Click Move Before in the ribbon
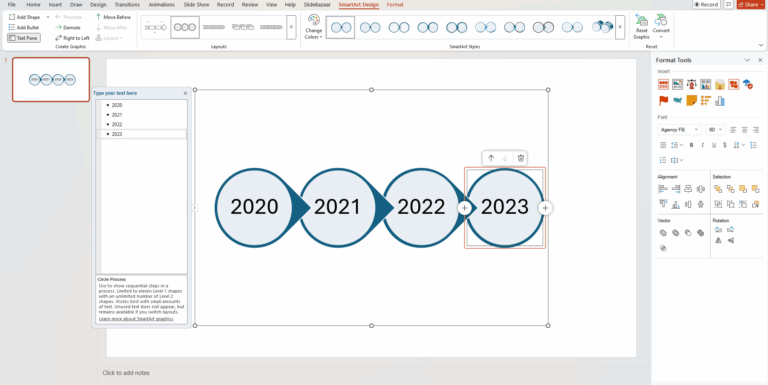This screenshot has width=768, height=385. tap(113, 17)
